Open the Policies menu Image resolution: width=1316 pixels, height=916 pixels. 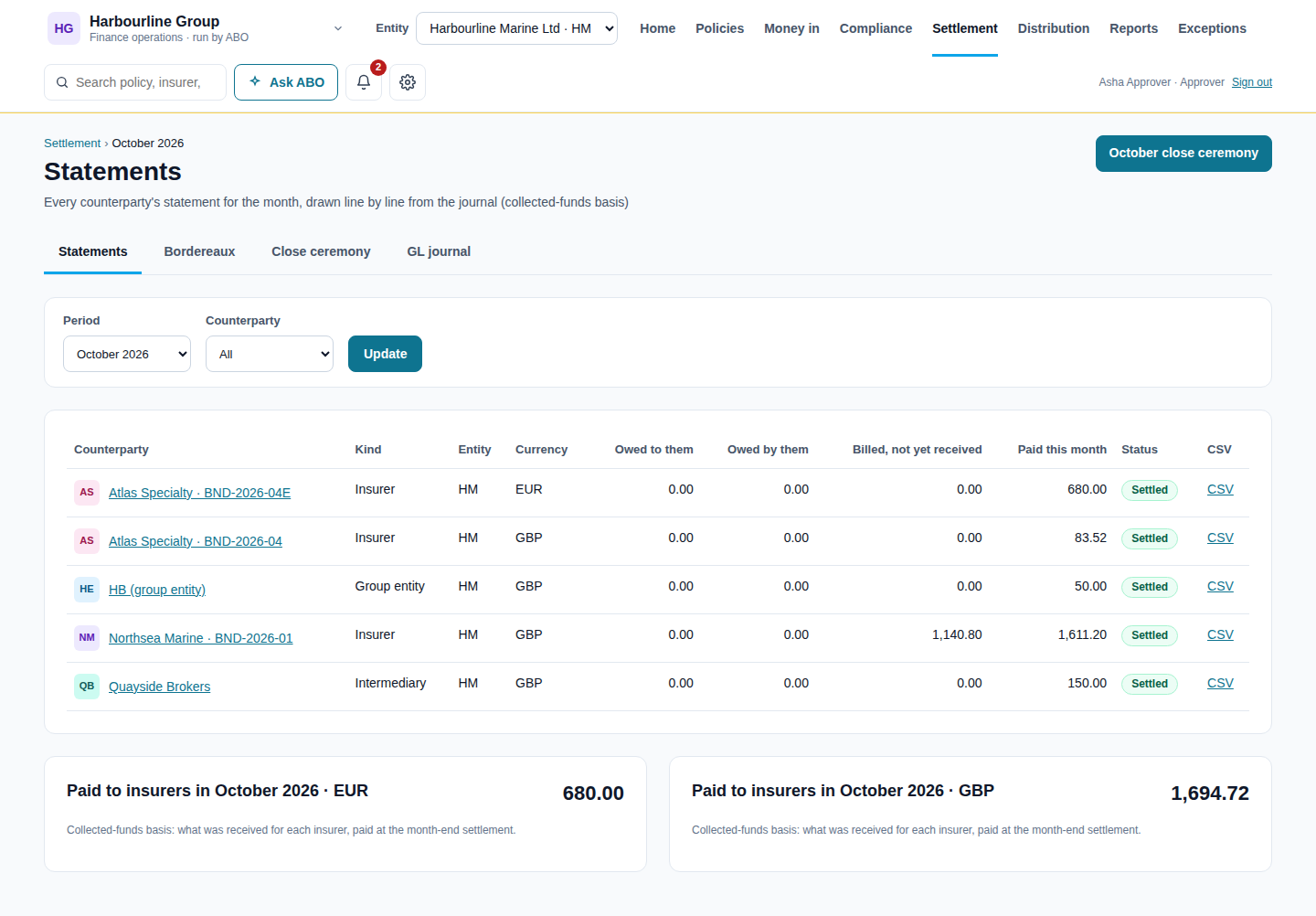pos(720,28)
